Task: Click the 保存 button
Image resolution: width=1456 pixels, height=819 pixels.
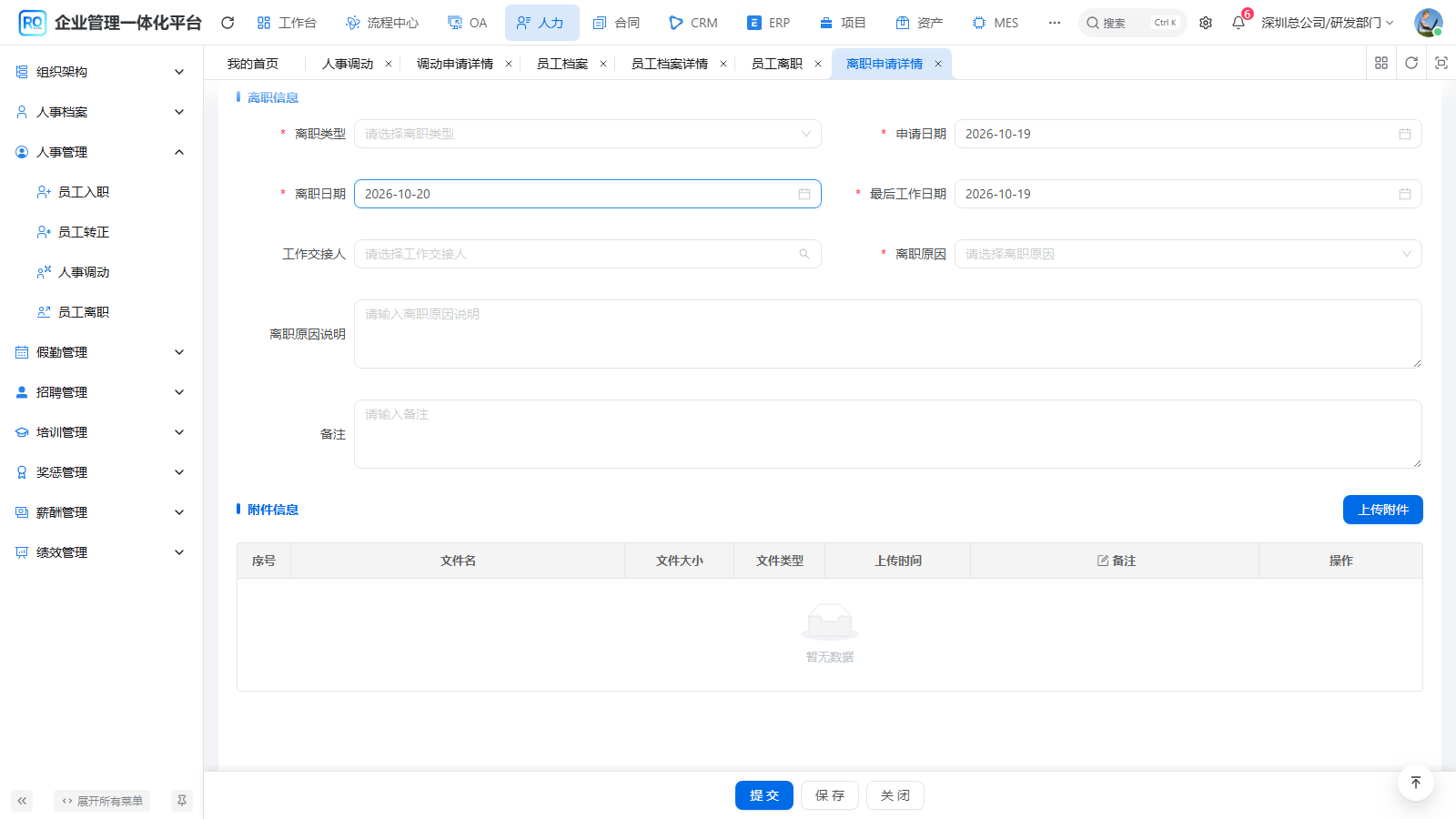Action: pyautogui.click(x=830, y=795)
